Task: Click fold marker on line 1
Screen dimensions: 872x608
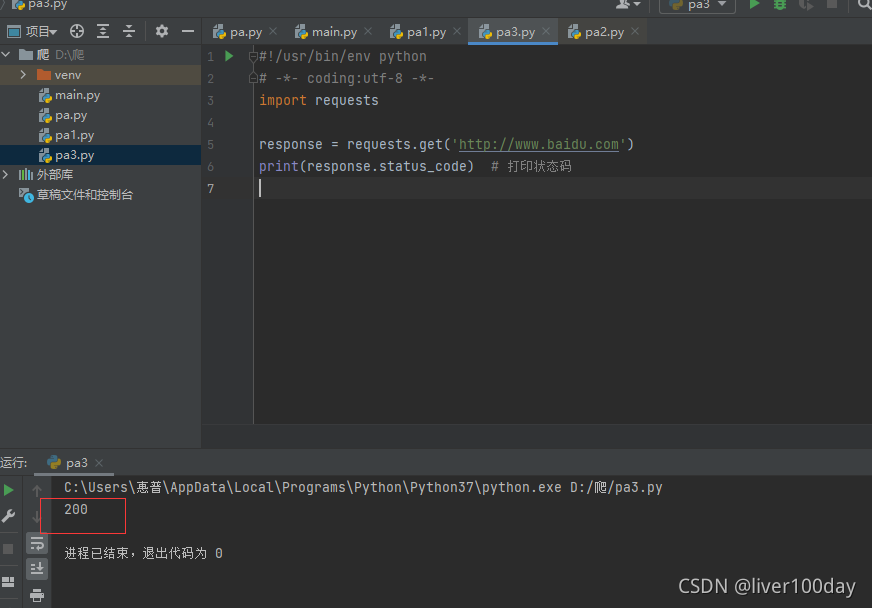Action: pos(253,57)
